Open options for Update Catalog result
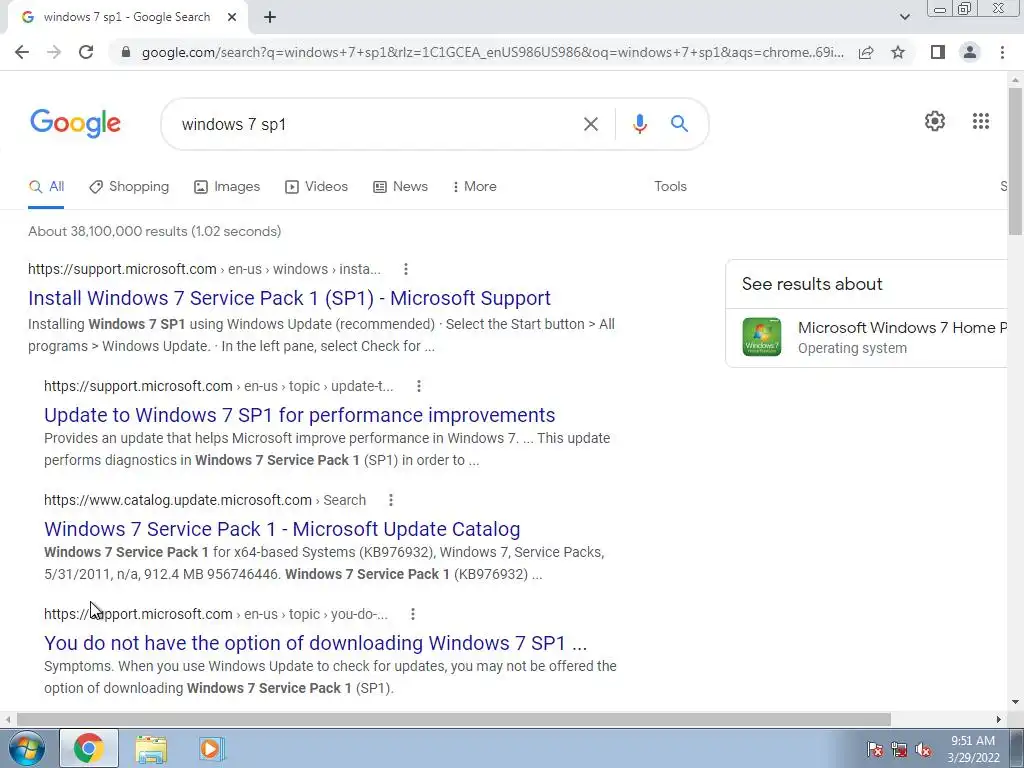 pos(391,500)
